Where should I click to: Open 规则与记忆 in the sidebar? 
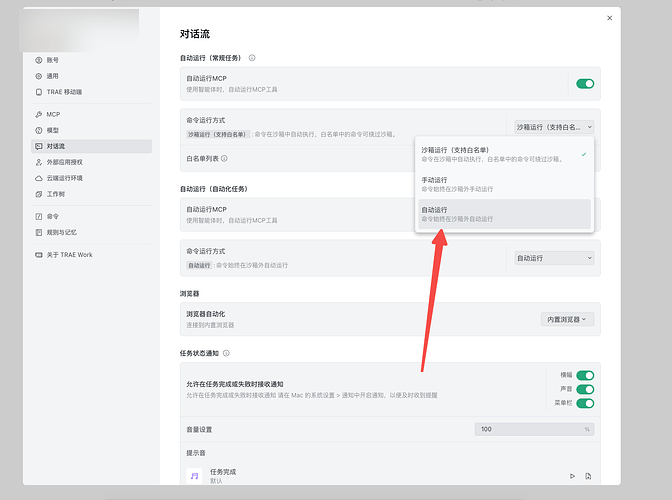[91, 232]
